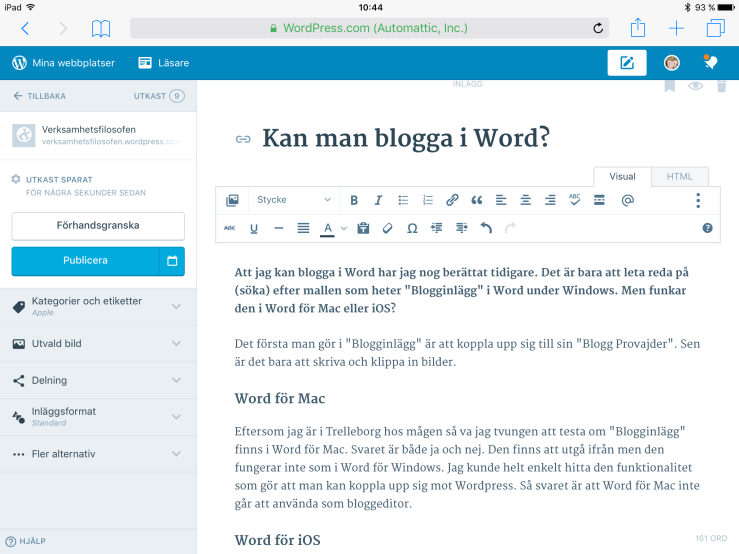The width and height of the screenshot is (739, 554).
Task: Align text right
Action: (x=550, y=200)
